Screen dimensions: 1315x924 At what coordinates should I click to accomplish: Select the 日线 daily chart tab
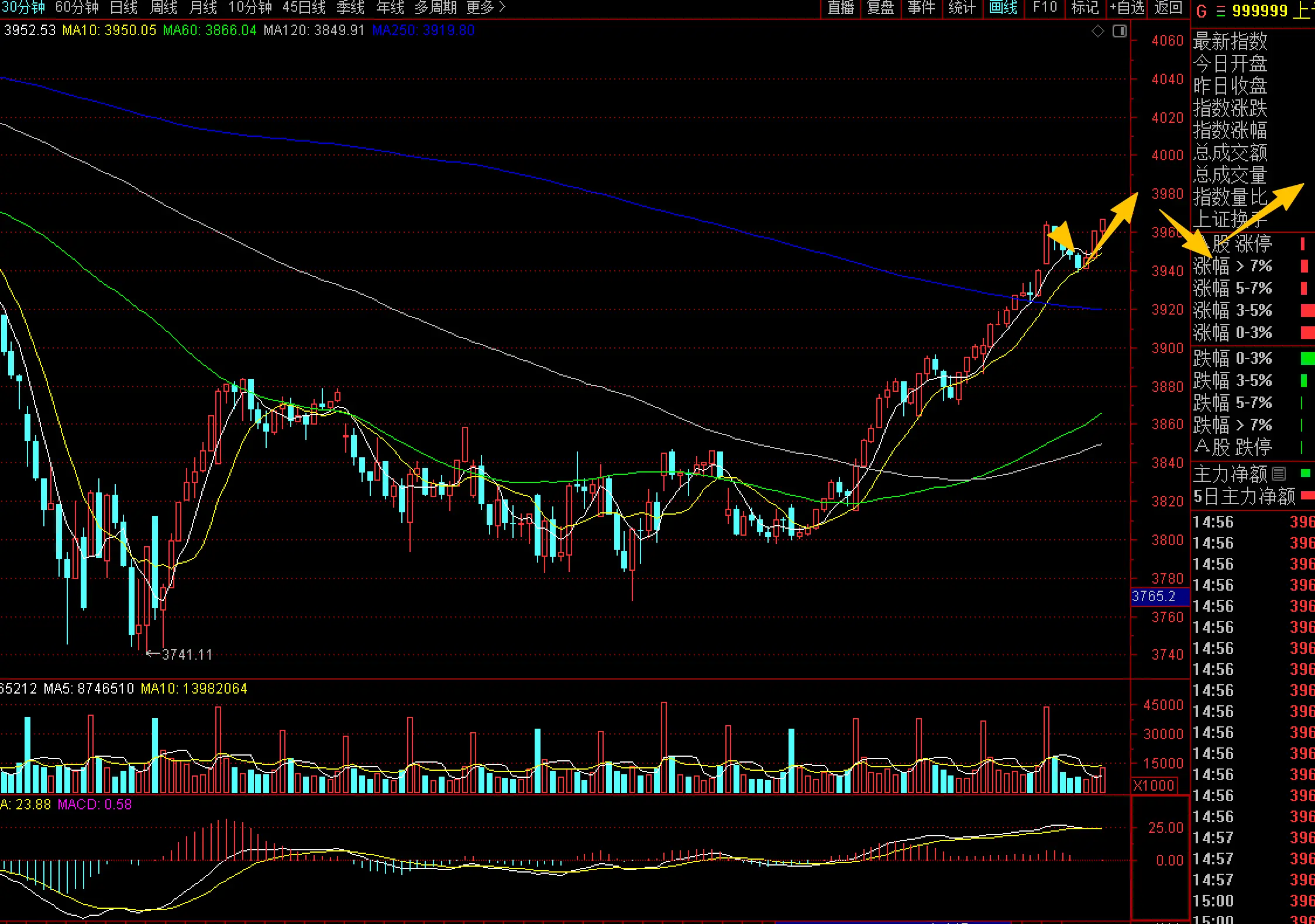tap(124, 8)
